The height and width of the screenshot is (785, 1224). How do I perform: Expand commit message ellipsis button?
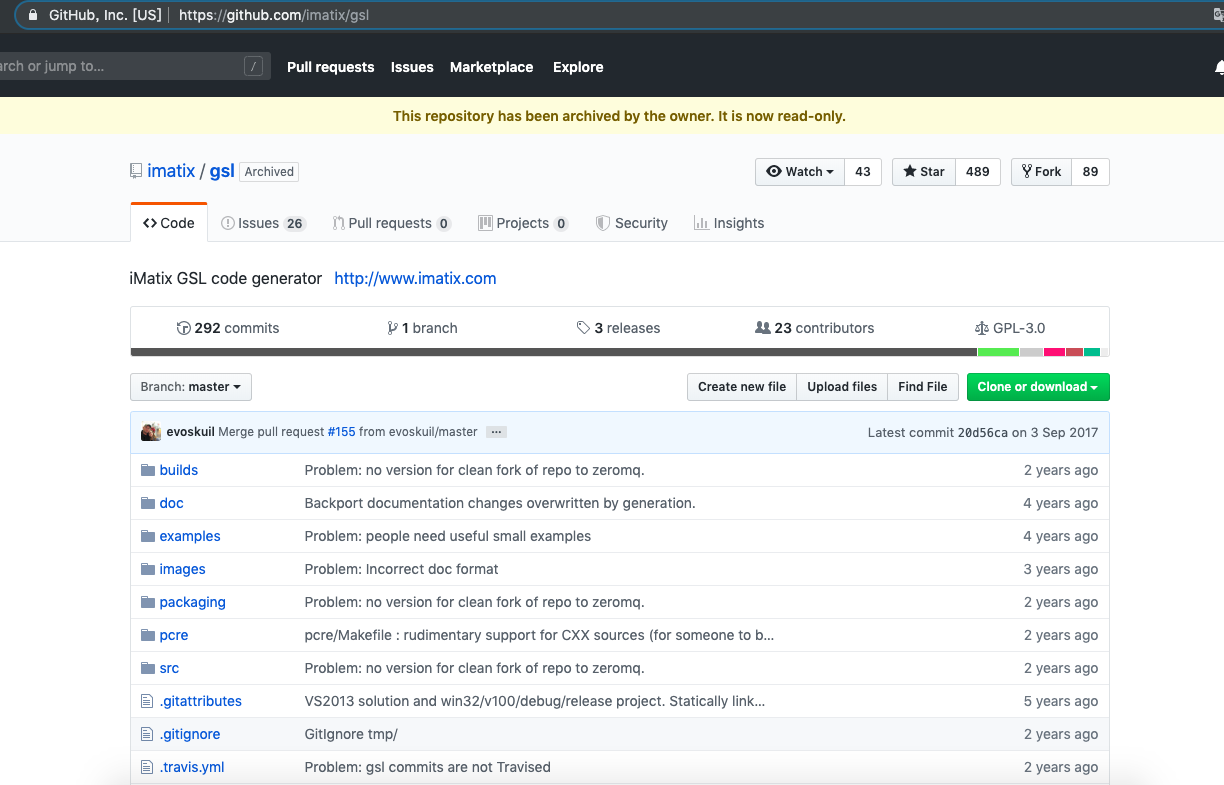click(x=496, y=432)
